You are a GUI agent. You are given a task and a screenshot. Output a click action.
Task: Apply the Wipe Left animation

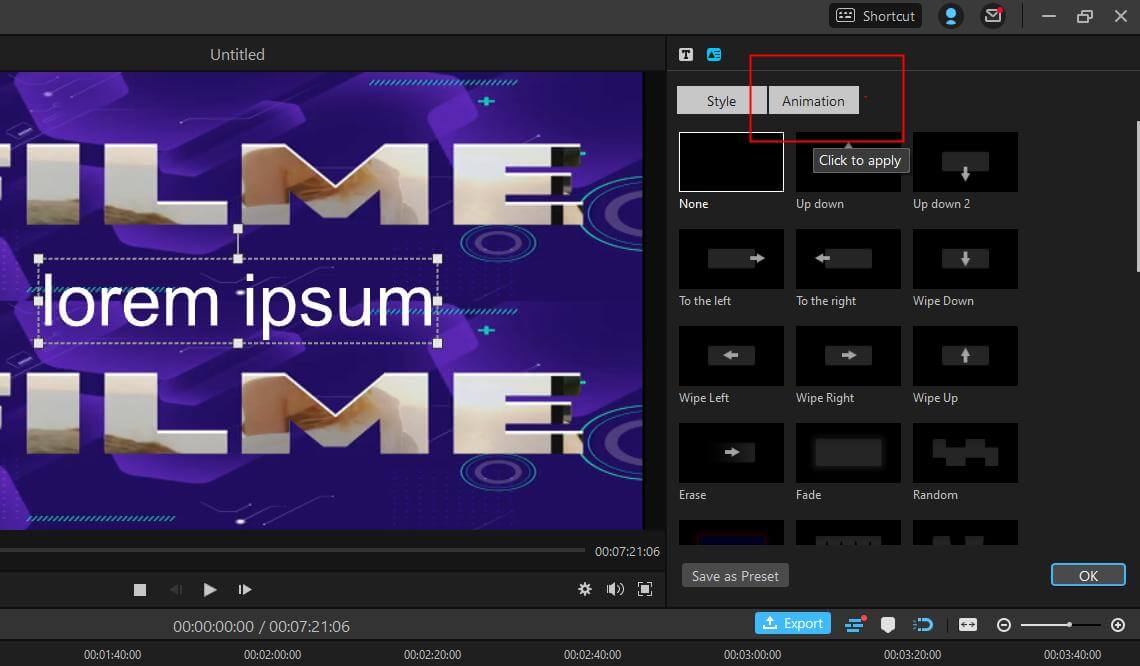(x=731, y=356)
